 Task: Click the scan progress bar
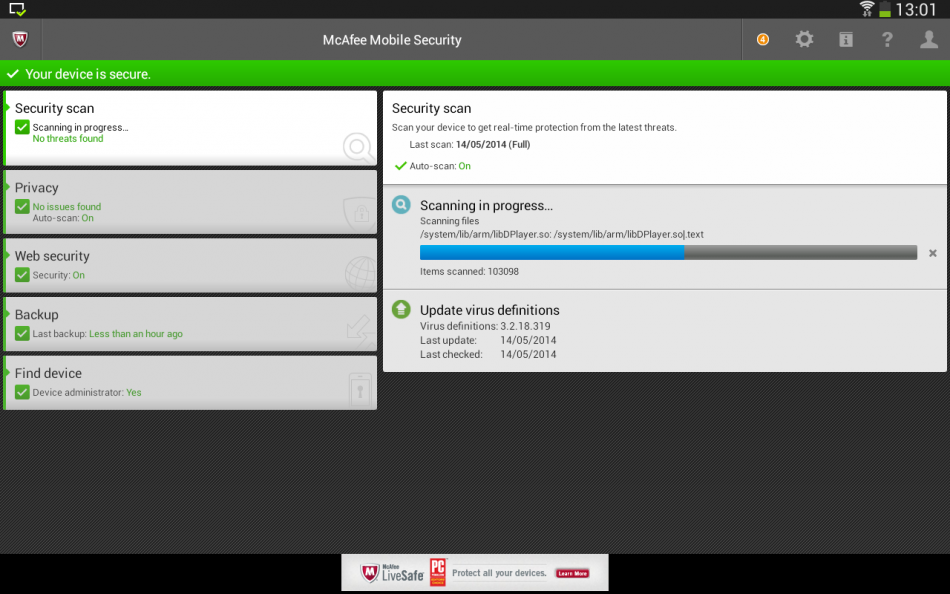pos(668,253)
